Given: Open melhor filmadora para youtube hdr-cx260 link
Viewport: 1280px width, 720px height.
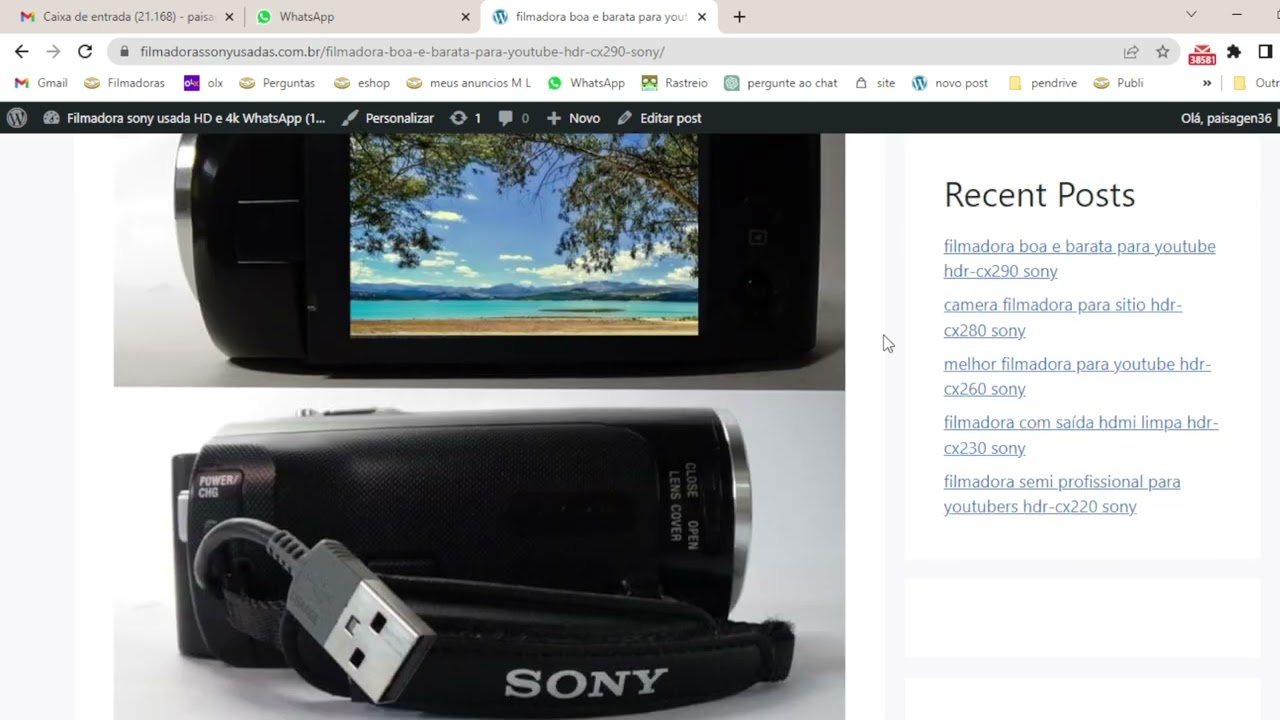Looking at the screenshot, I should click(1077, 376).
